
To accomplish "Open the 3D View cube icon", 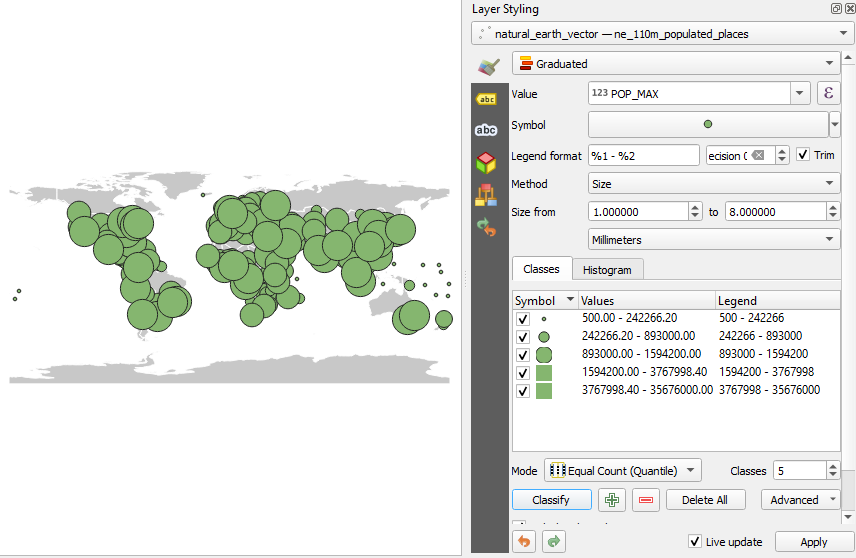I will tap(486, 162).
